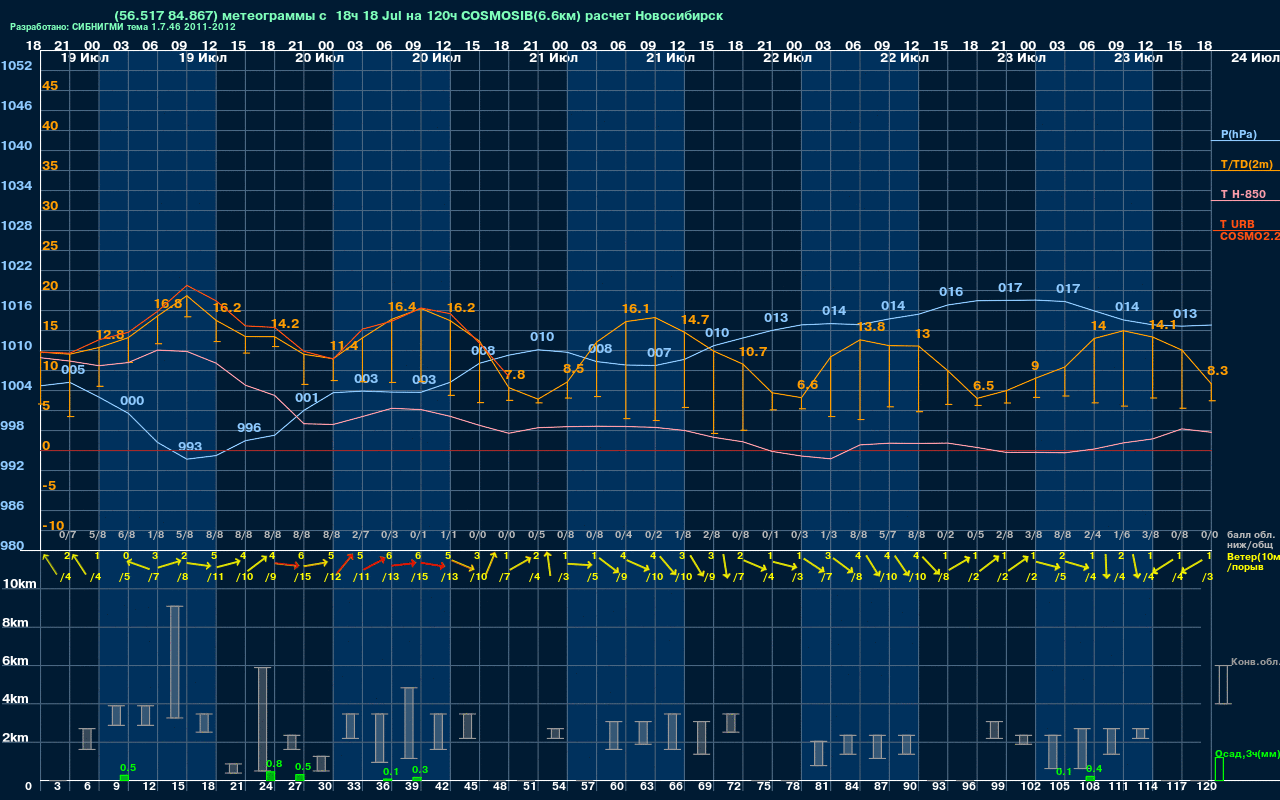Click the temperature value 16.4
Screen dimensions: 1280x800
[x=402, y=306]
